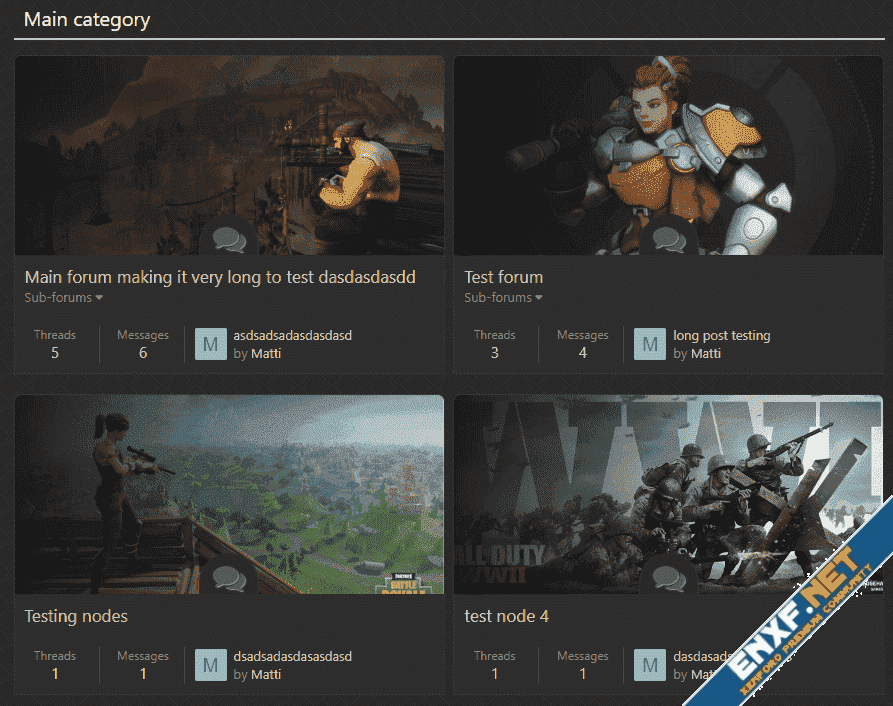
Task: Open the Main category heading link
Action: (x=87, y=19)
